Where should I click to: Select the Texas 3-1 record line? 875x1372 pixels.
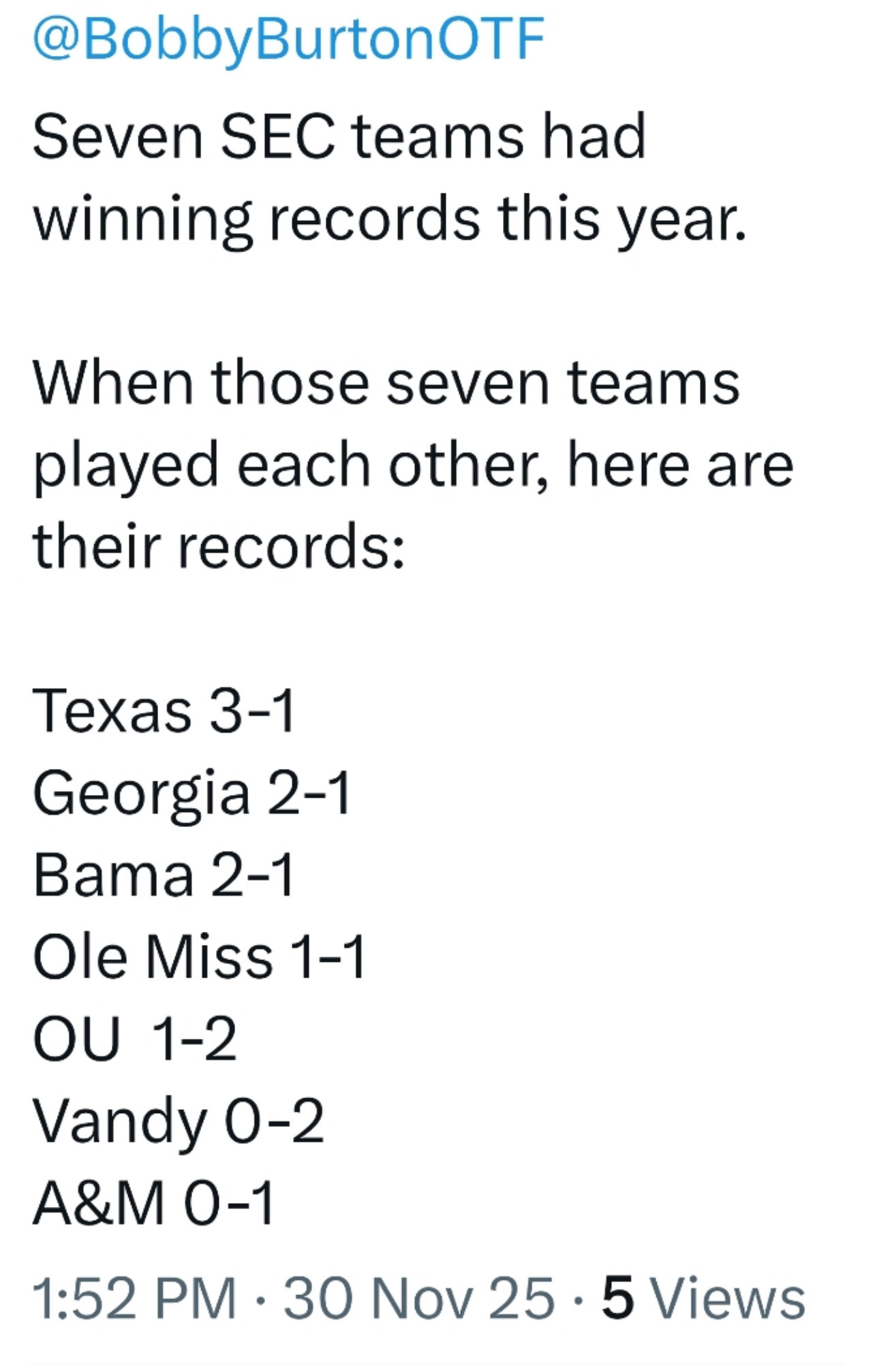pyautogui.click(x=164, y=711)
